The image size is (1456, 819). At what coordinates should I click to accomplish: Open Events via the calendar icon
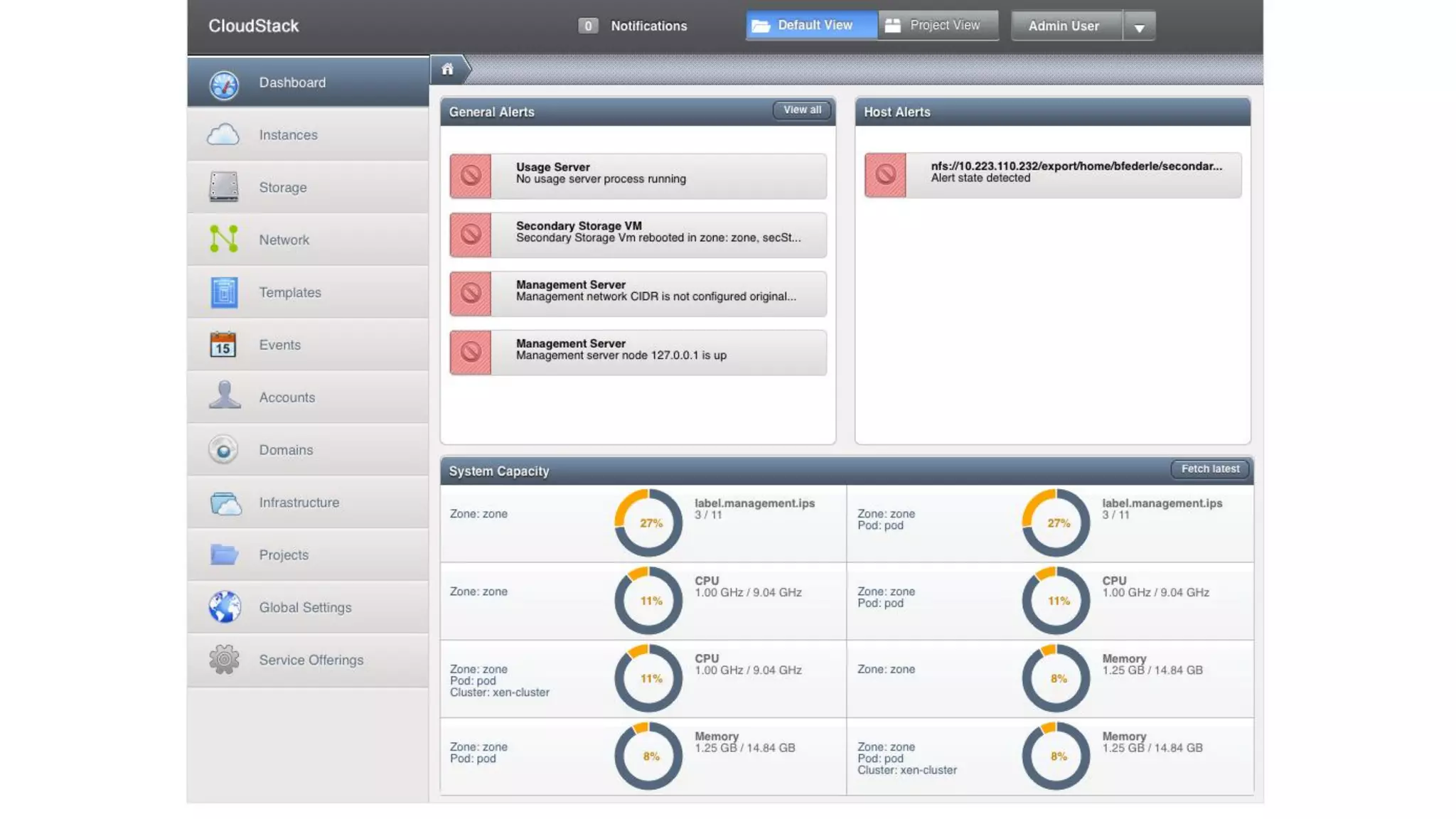(223, 345)
